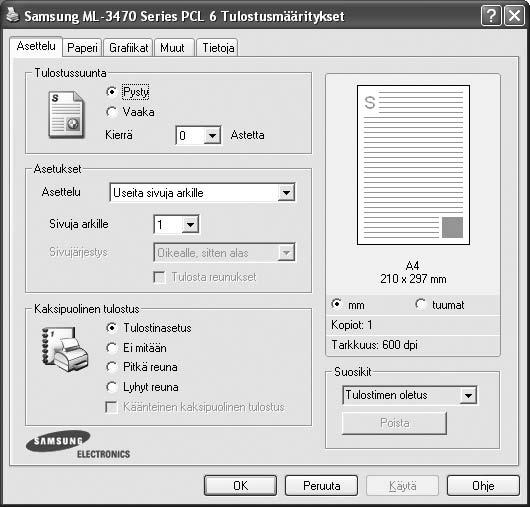
Task: Switch units to tuumat
Action: click(x=420, y=304)
